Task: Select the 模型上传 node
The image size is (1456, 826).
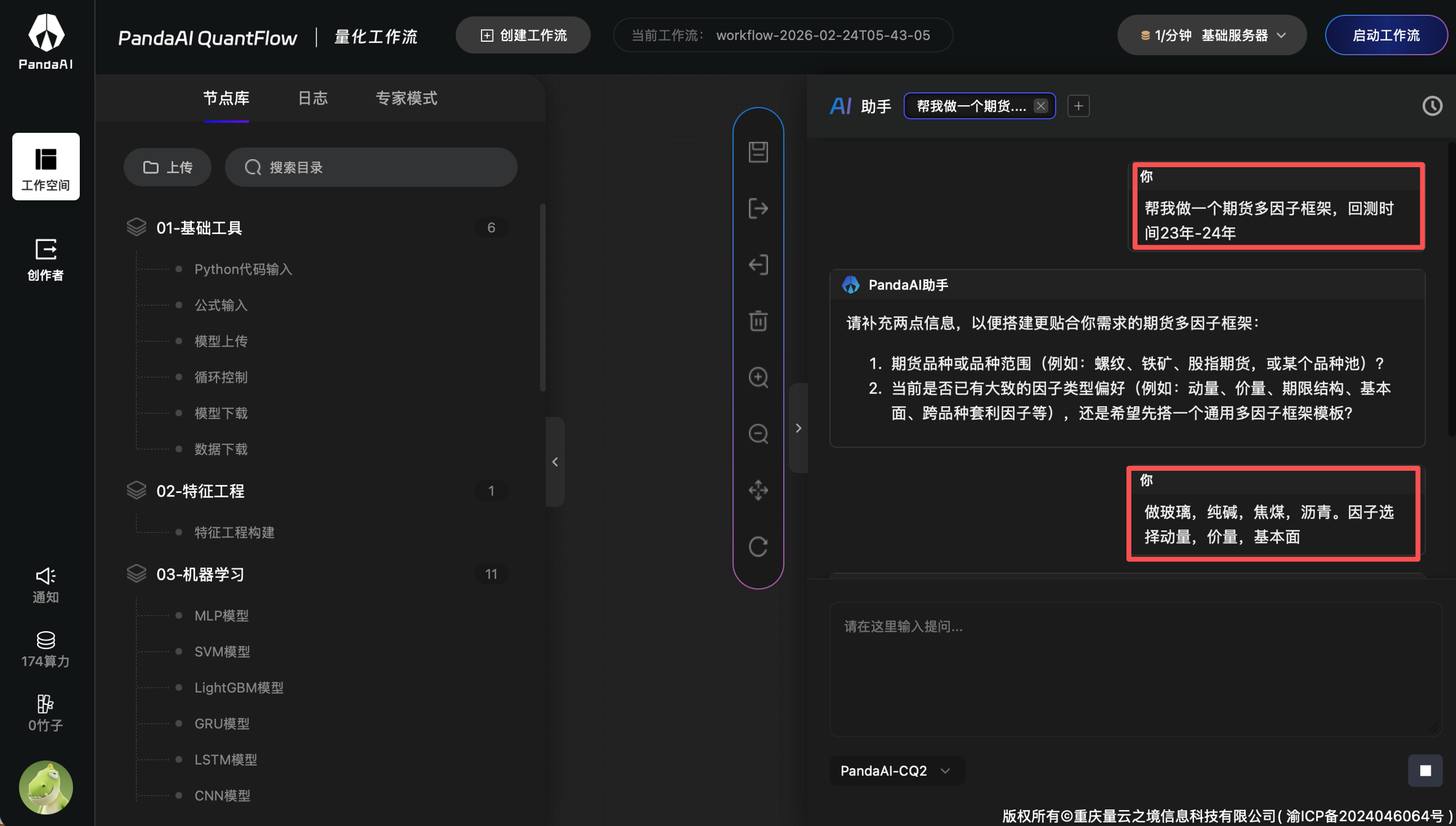Action: pyautogui.click(x=221, y=341)
